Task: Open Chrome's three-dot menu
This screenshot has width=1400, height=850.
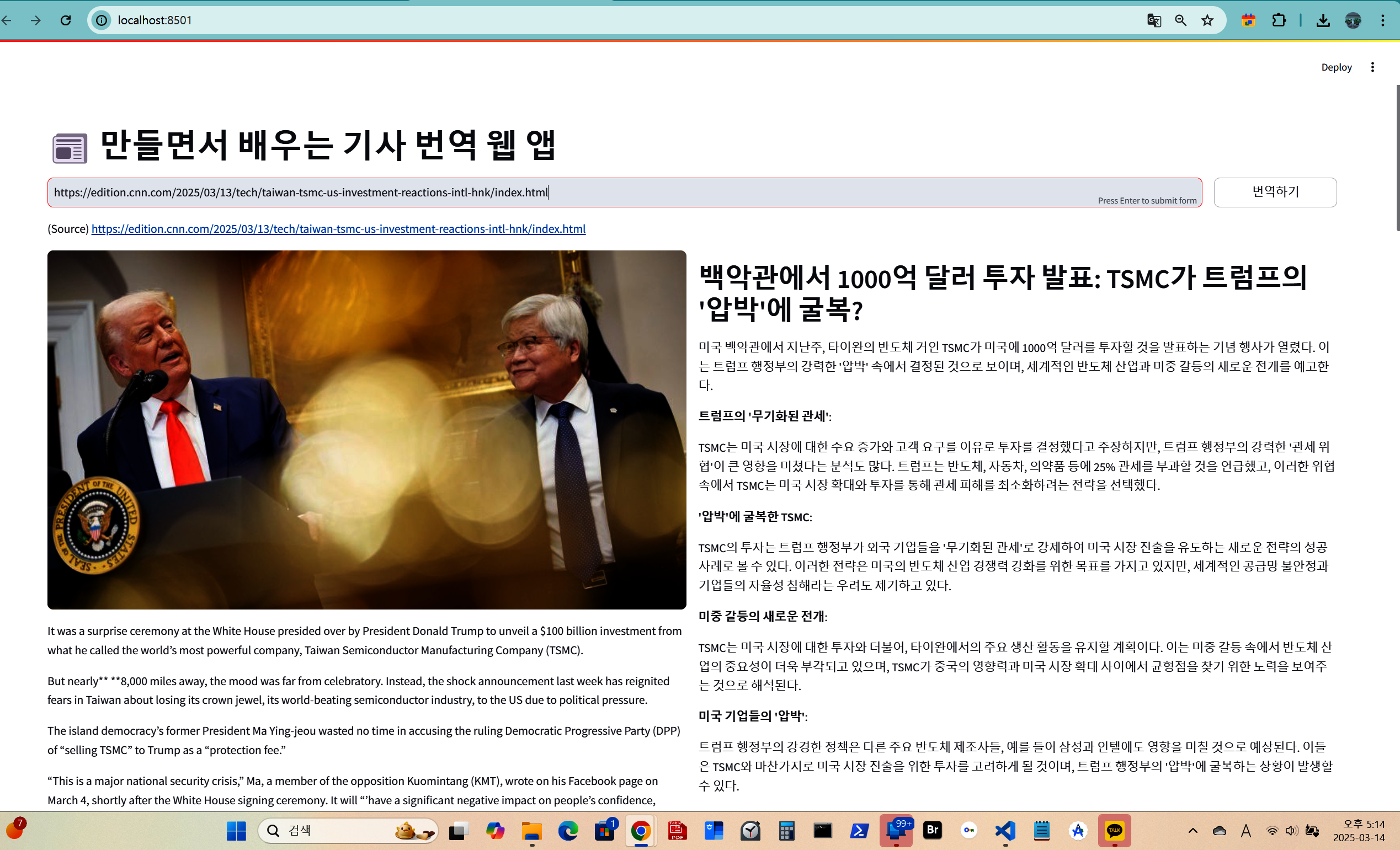Action: 1382,20
